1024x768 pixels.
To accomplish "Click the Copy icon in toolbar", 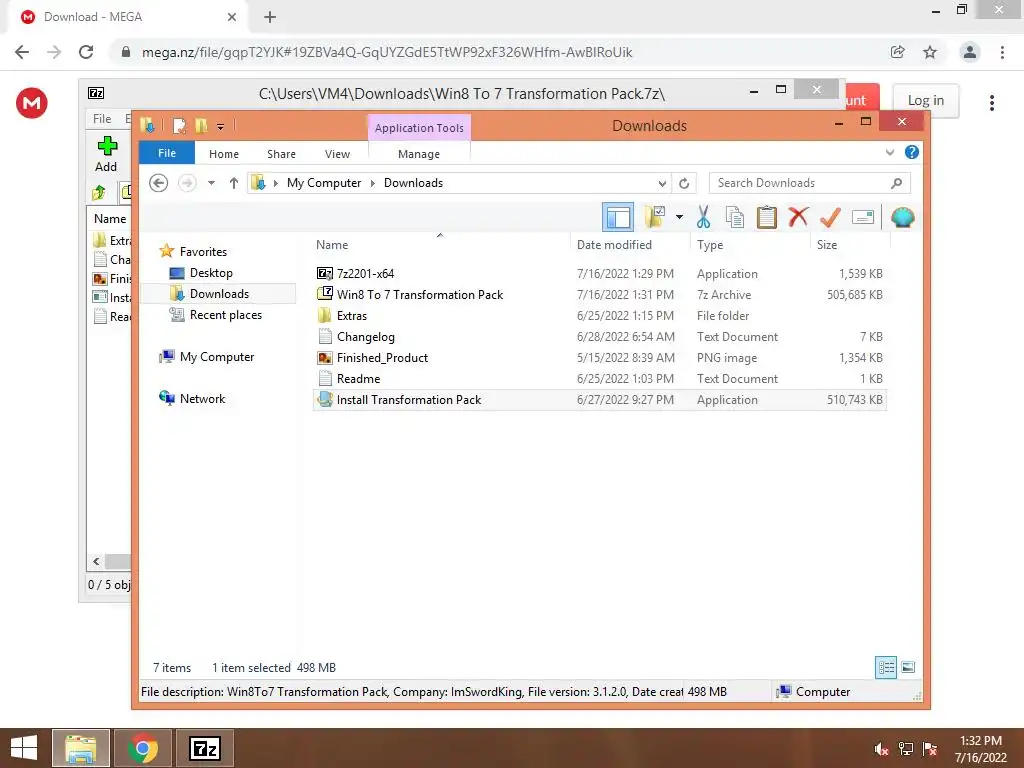I will click(735, 217).
